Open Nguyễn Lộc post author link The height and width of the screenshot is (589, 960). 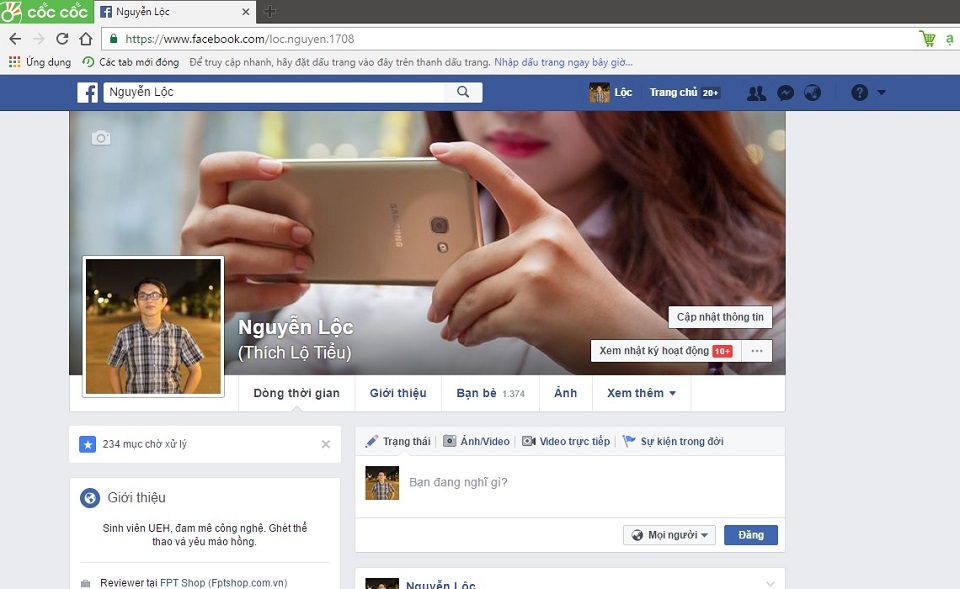coord(441,585)
